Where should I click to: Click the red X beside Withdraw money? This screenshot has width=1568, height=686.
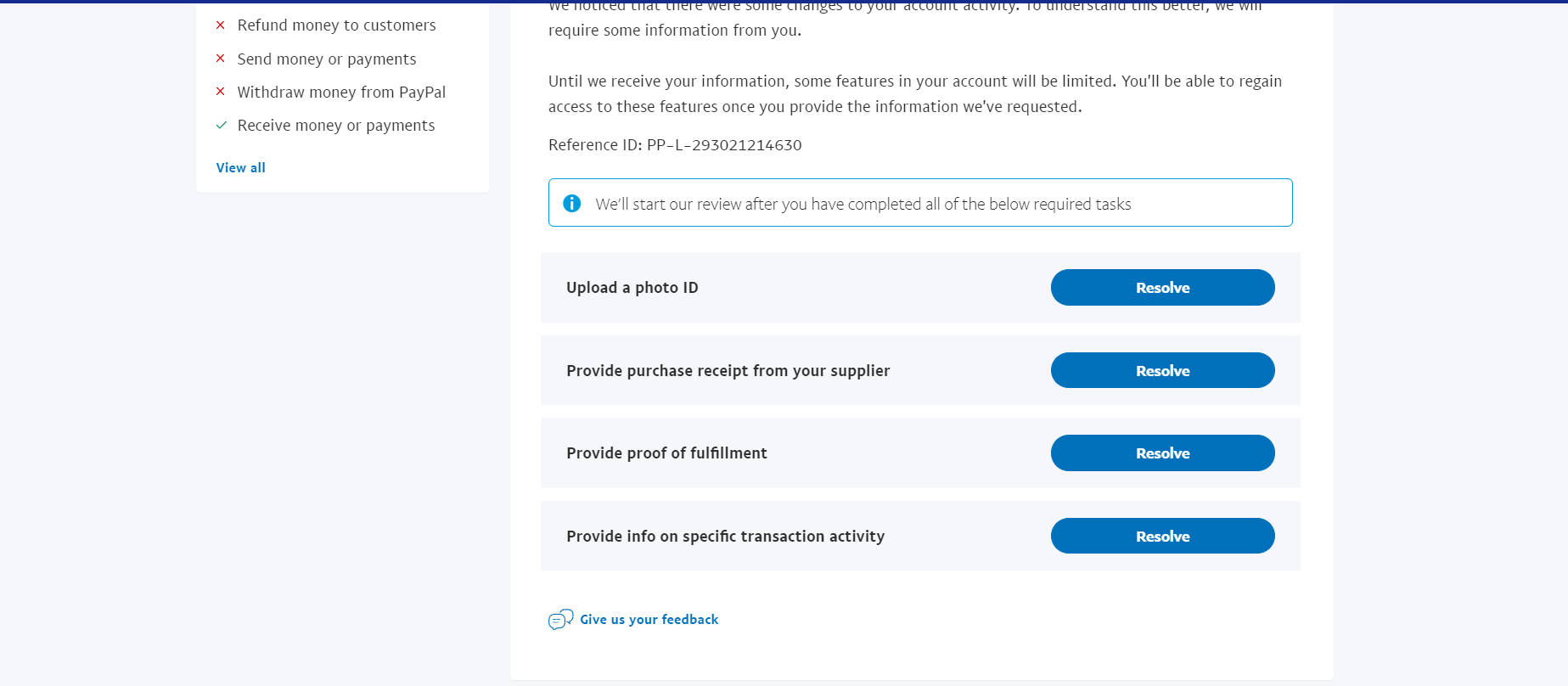click(x=221, y=92)
